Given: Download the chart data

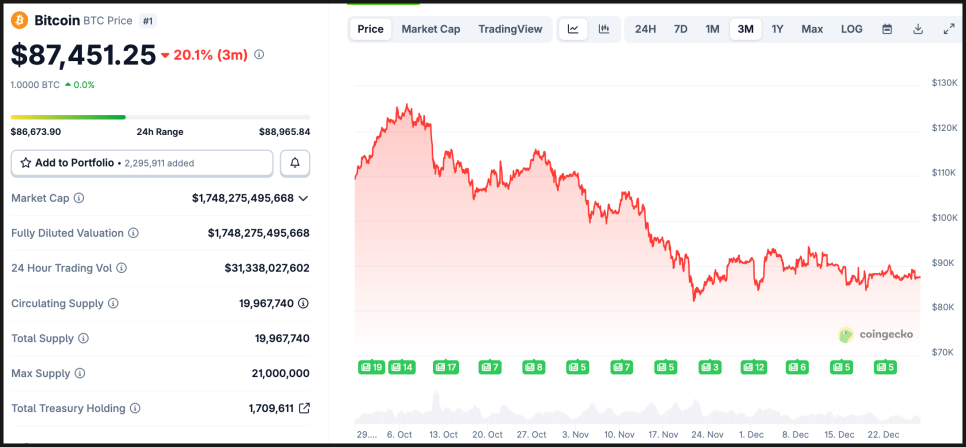Looking at the screenshot, I should (x=918, y=29).
